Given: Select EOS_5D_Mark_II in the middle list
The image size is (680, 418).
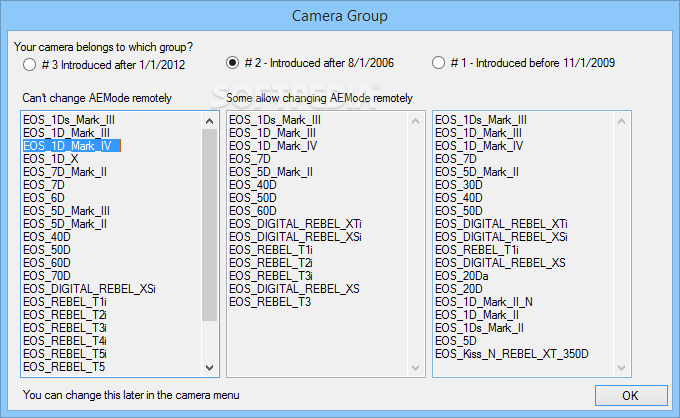Looking at the screenshot, I should [x=271, y=172].
